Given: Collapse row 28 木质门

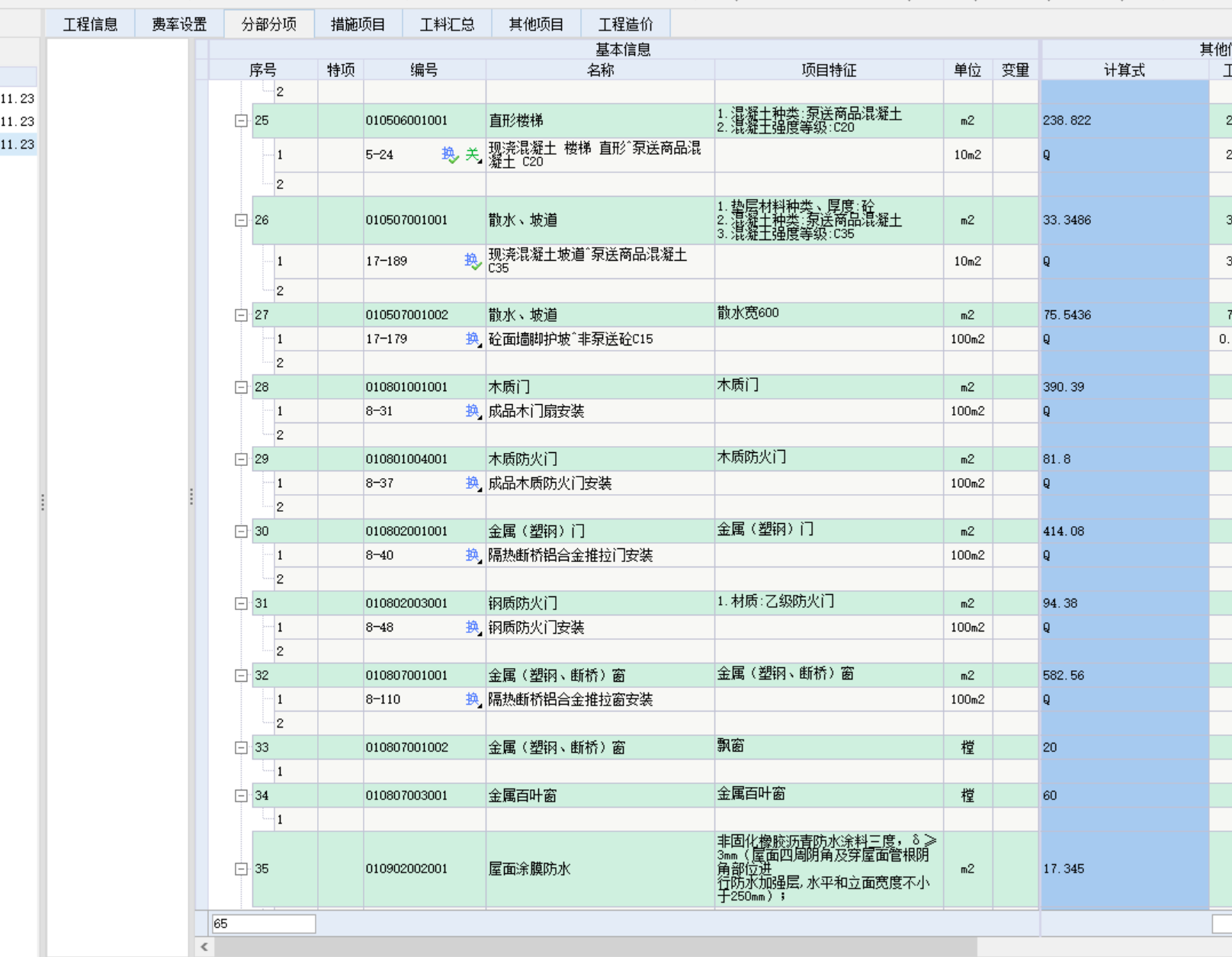Looking at the screenshot, I should coord(240,387).
